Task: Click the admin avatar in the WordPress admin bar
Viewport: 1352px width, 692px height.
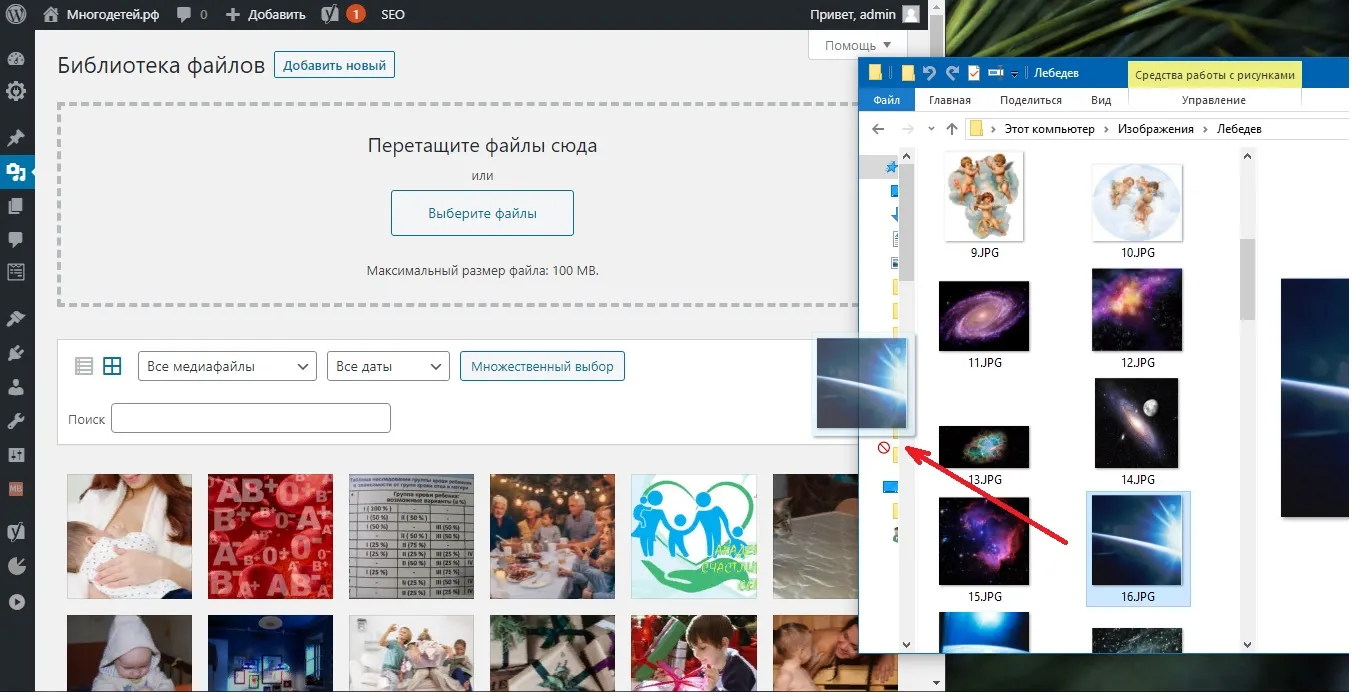Action: (910, 15)
